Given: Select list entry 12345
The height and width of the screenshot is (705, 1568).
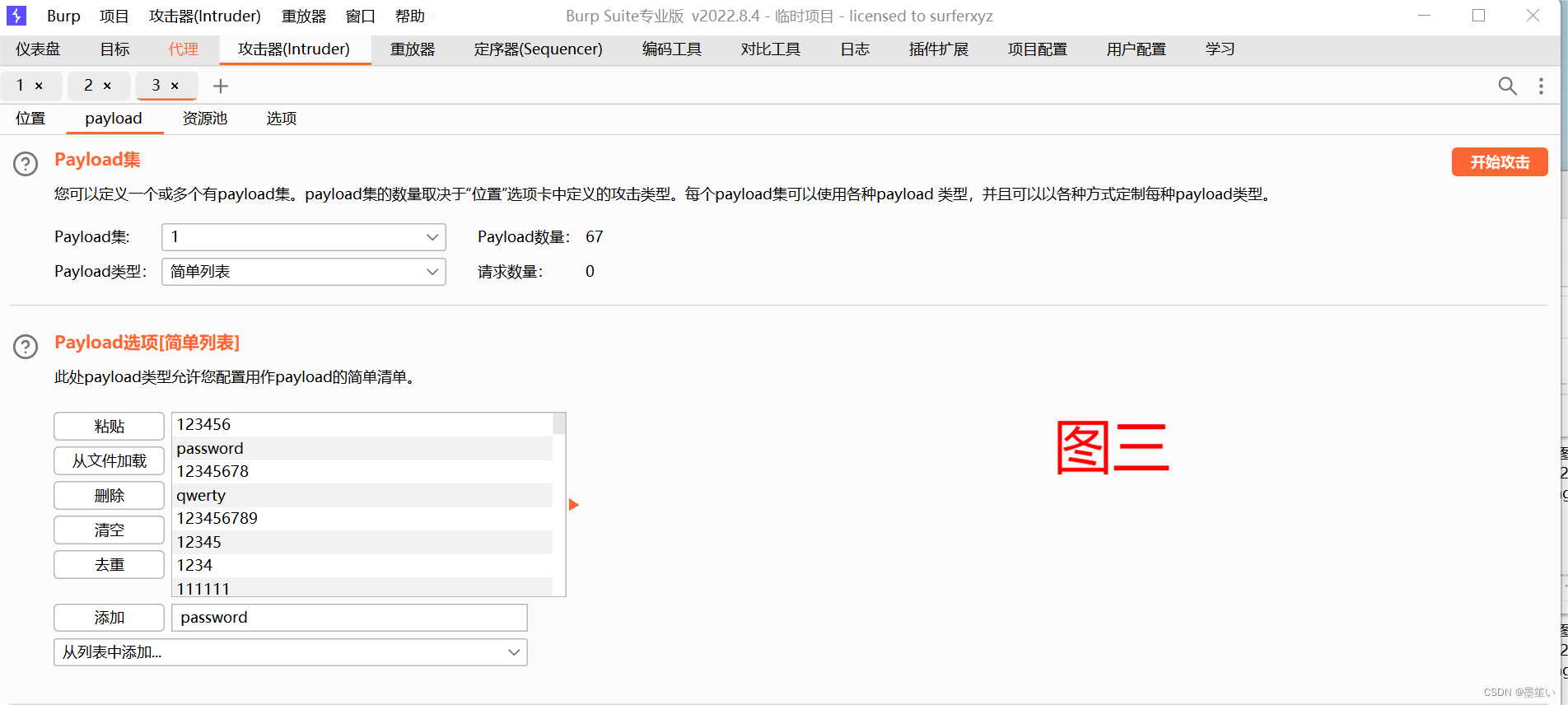Looking at the screenshot, I should 362,543.
